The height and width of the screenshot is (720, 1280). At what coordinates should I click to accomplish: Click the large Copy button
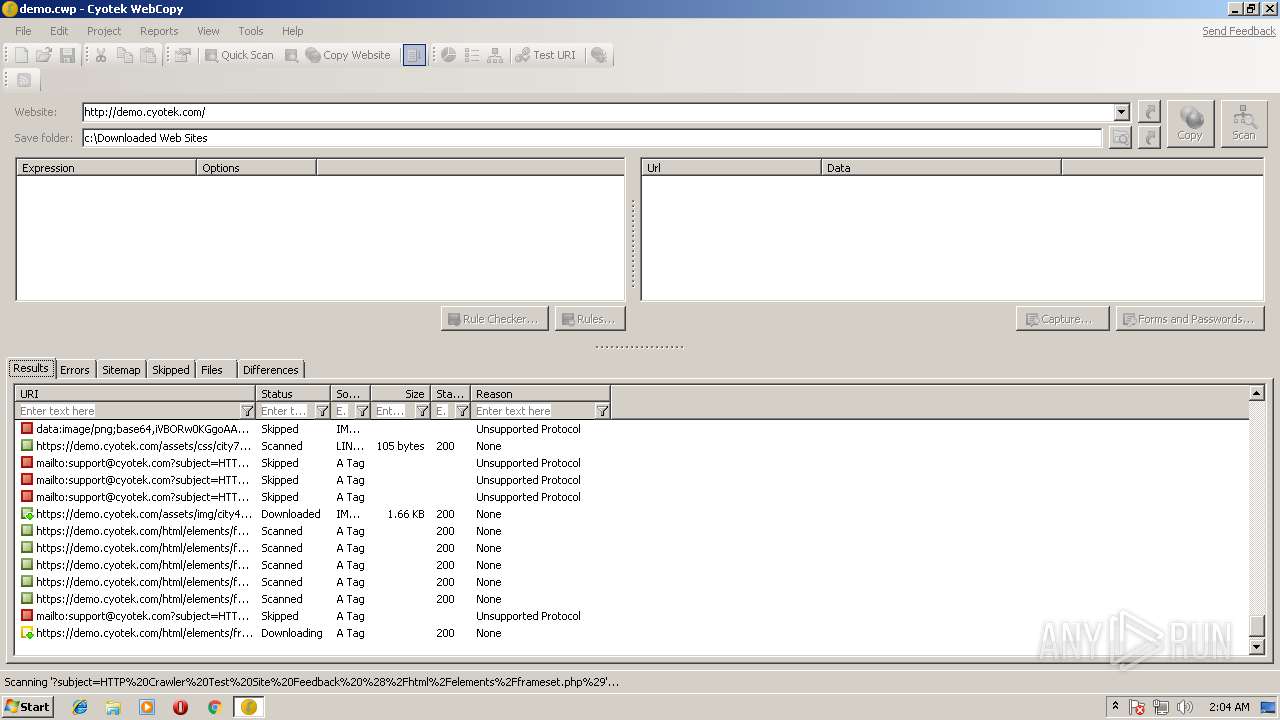point(1190,124)
